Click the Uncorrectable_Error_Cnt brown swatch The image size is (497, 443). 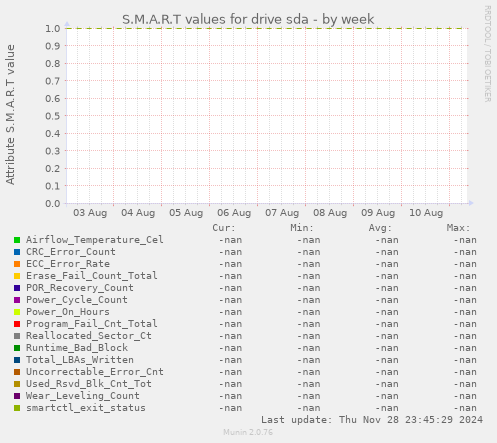[17, 372]
